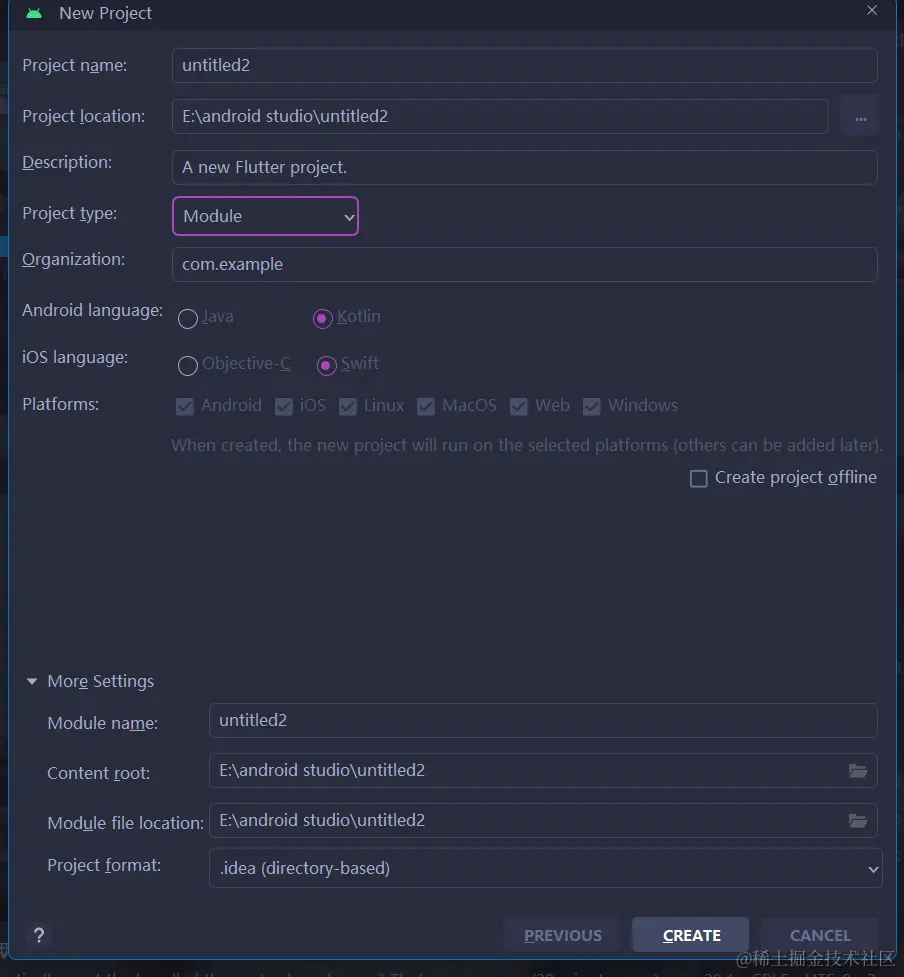Click the PREVIOUS button
The image size is (904, 977).
[x=561, y=934]
